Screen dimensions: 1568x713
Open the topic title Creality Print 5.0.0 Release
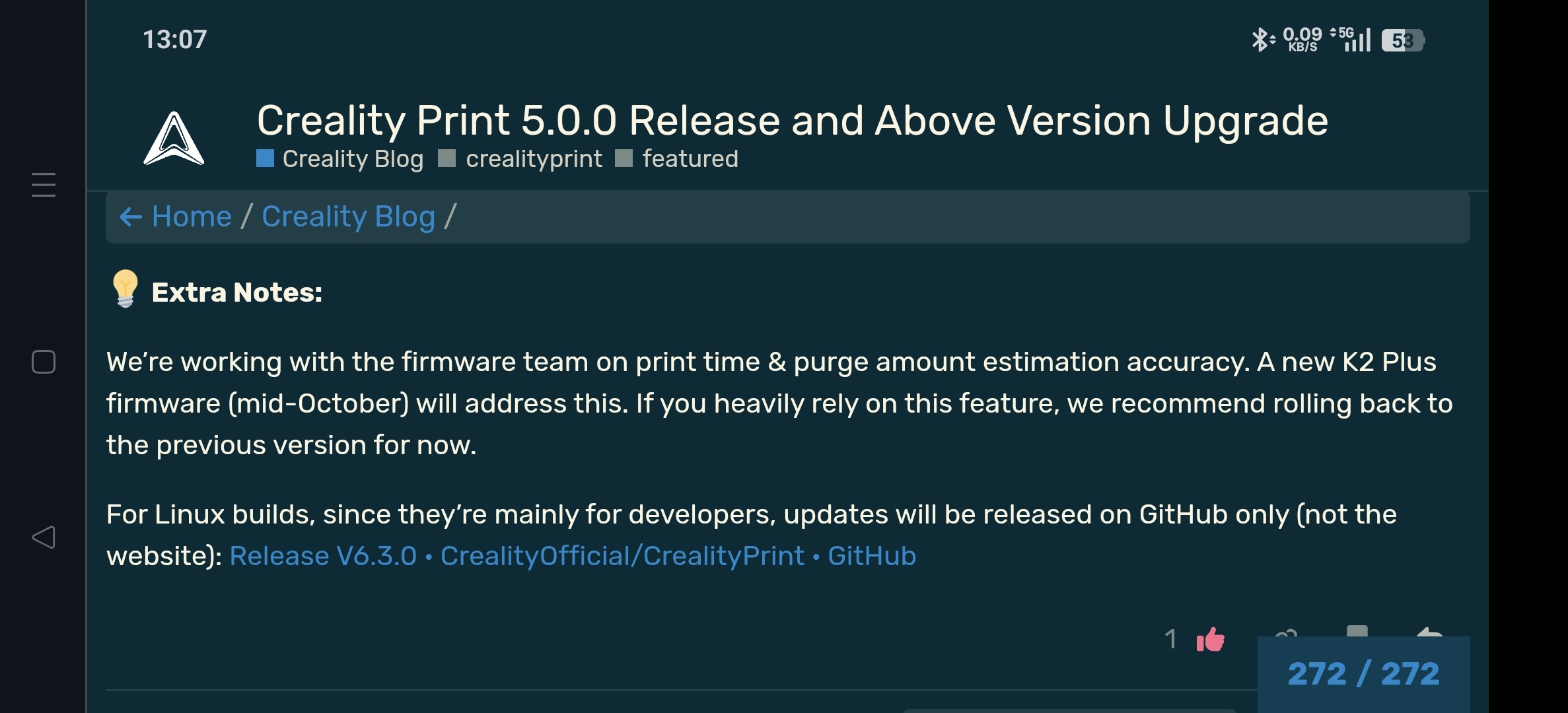point(792,120)
